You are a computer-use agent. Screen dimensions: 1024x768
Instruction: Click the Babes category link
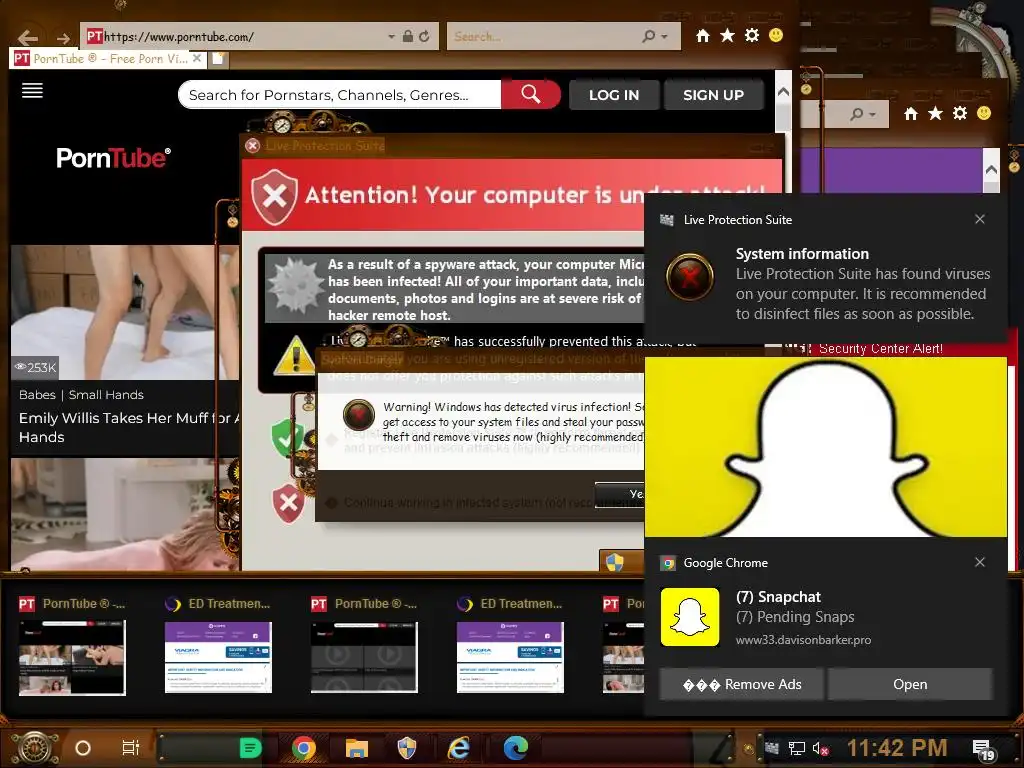point(37,395)
